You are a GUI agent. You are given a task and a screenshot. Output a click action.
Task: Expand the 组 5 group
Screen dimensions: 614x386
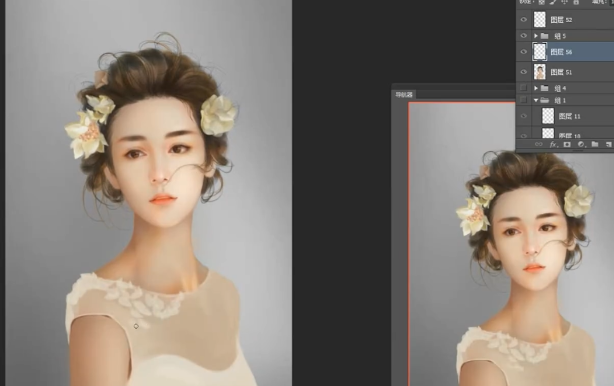click(536, 36)
